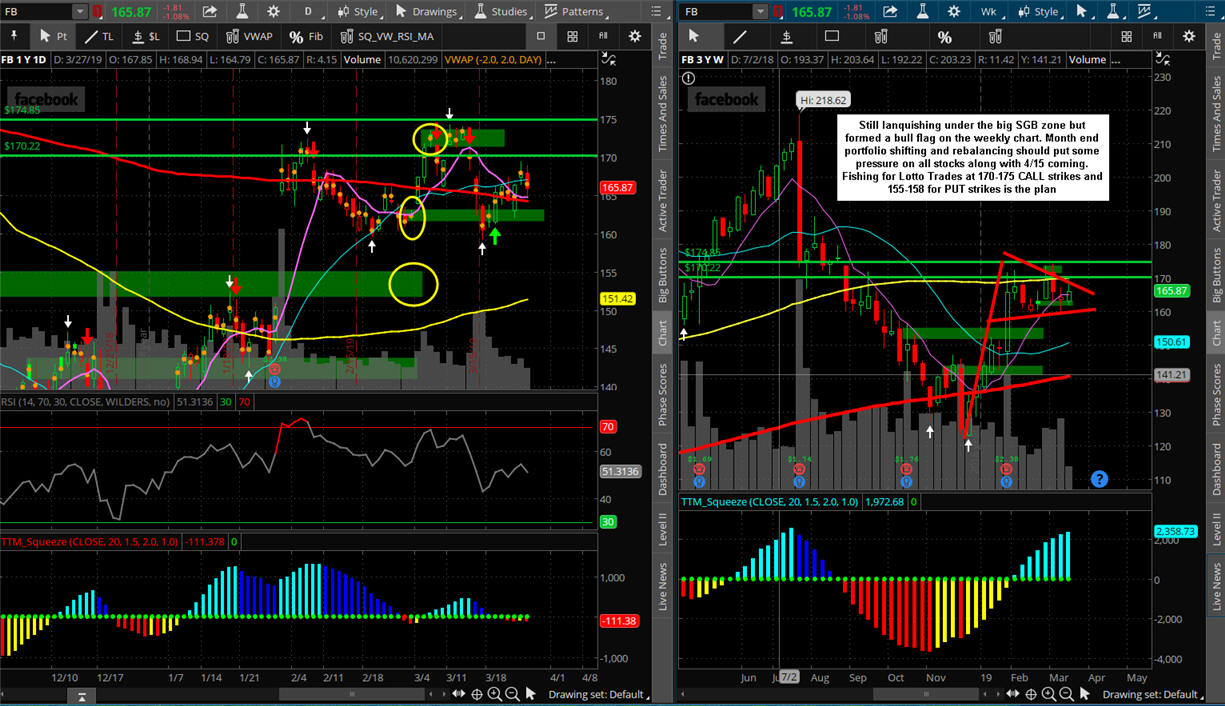Select the TL trendline tool in left chart
Screen dimensions: 1225x706
coord(98,36)
